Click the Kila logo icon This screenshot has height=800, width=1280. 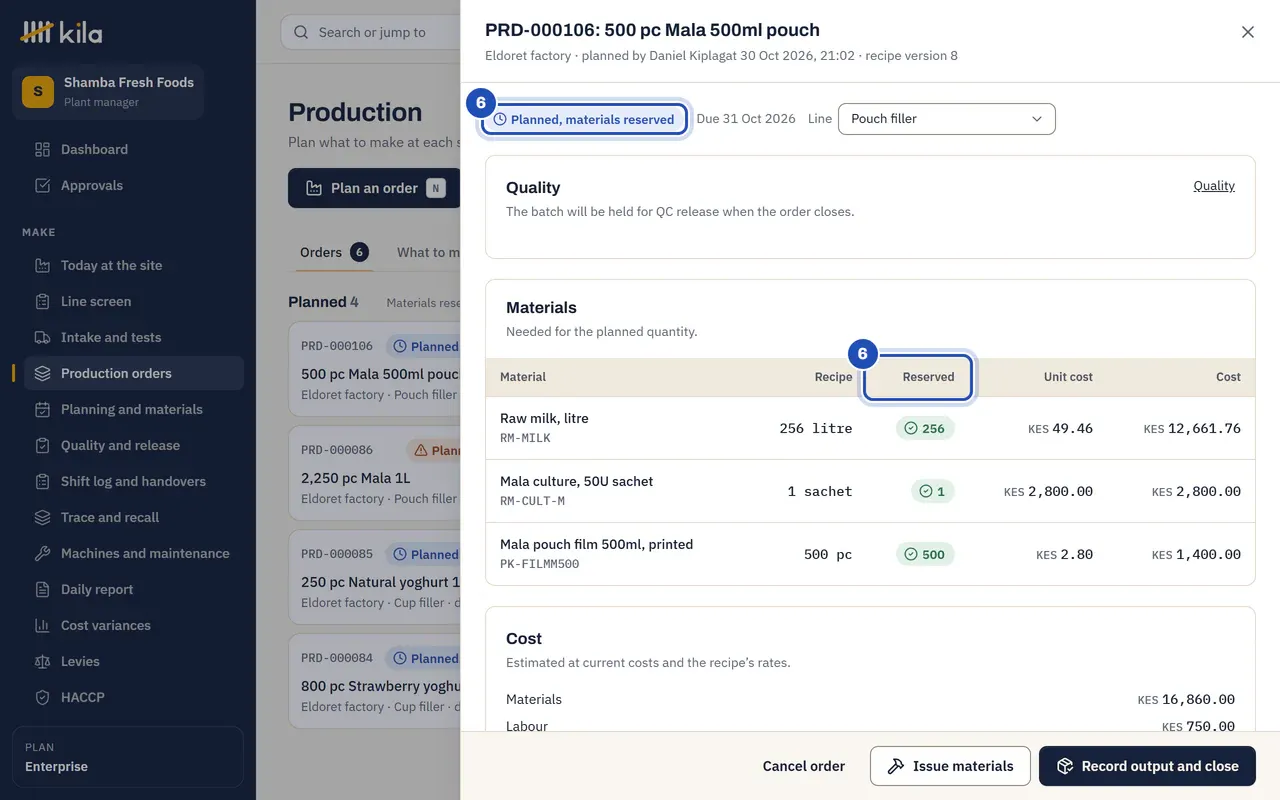pos(37,32)
